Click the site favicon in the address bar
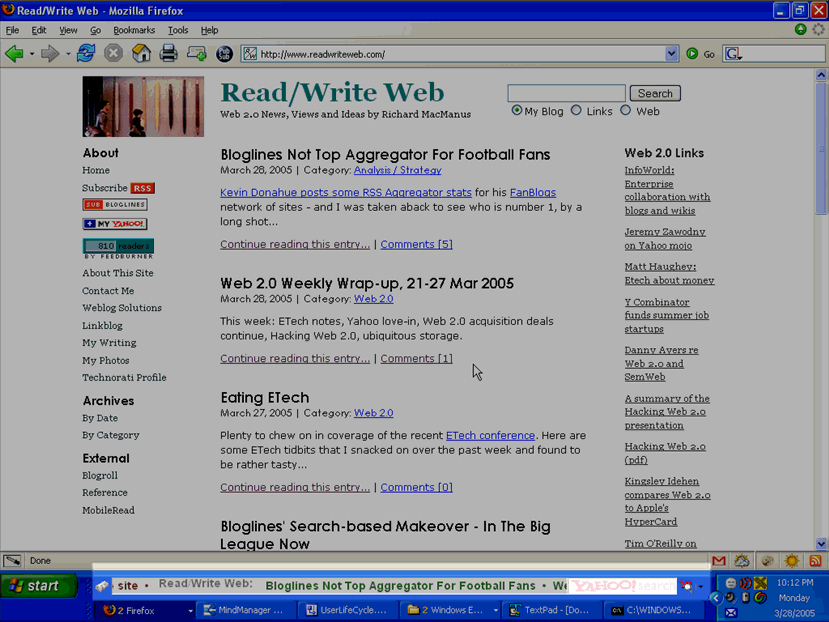The image size is (829, 622). (250, 54)
